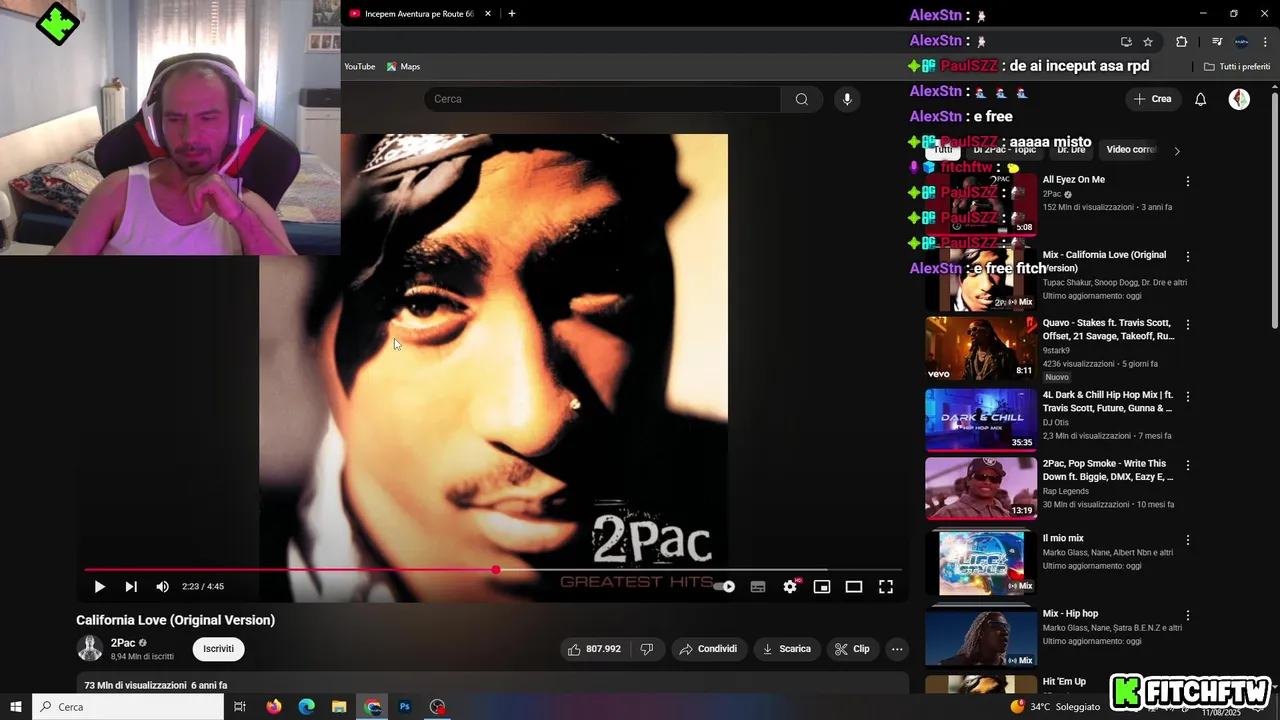This screenshot has width=1280, height=720.
Task: Show more filter chips with arrow
Action: pos(1177,151)
